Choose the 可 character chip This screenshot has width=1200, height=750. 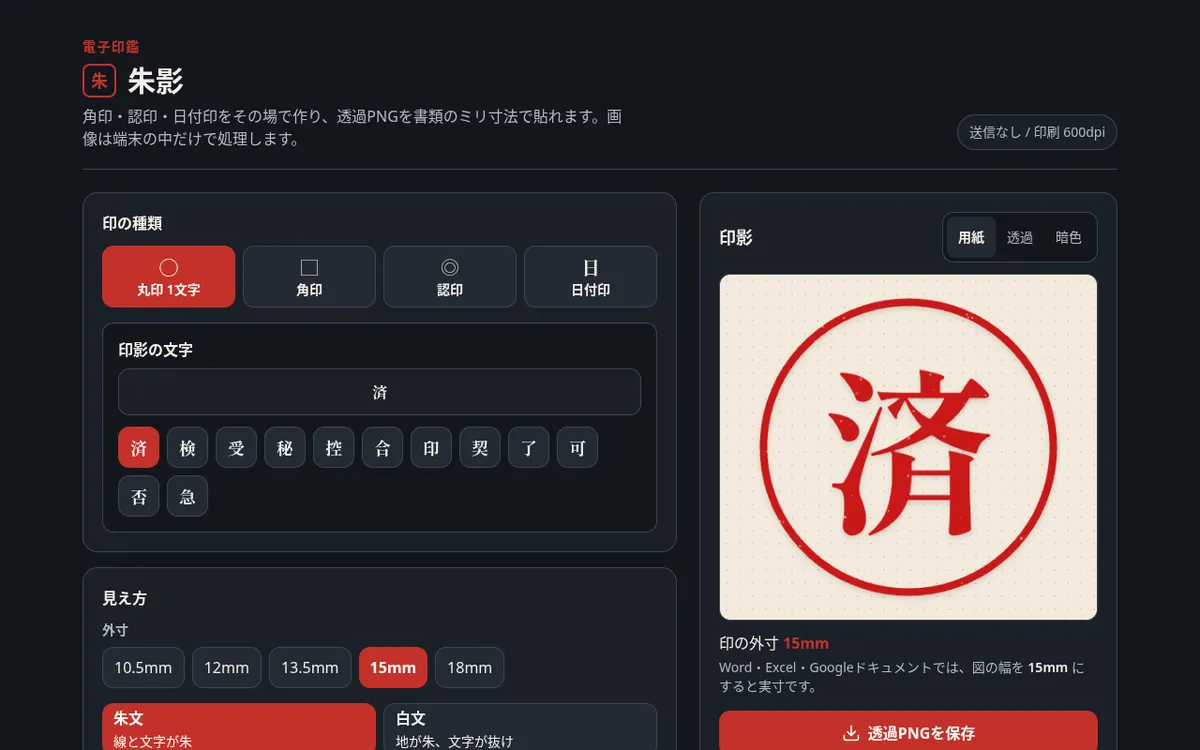point(577,448)
